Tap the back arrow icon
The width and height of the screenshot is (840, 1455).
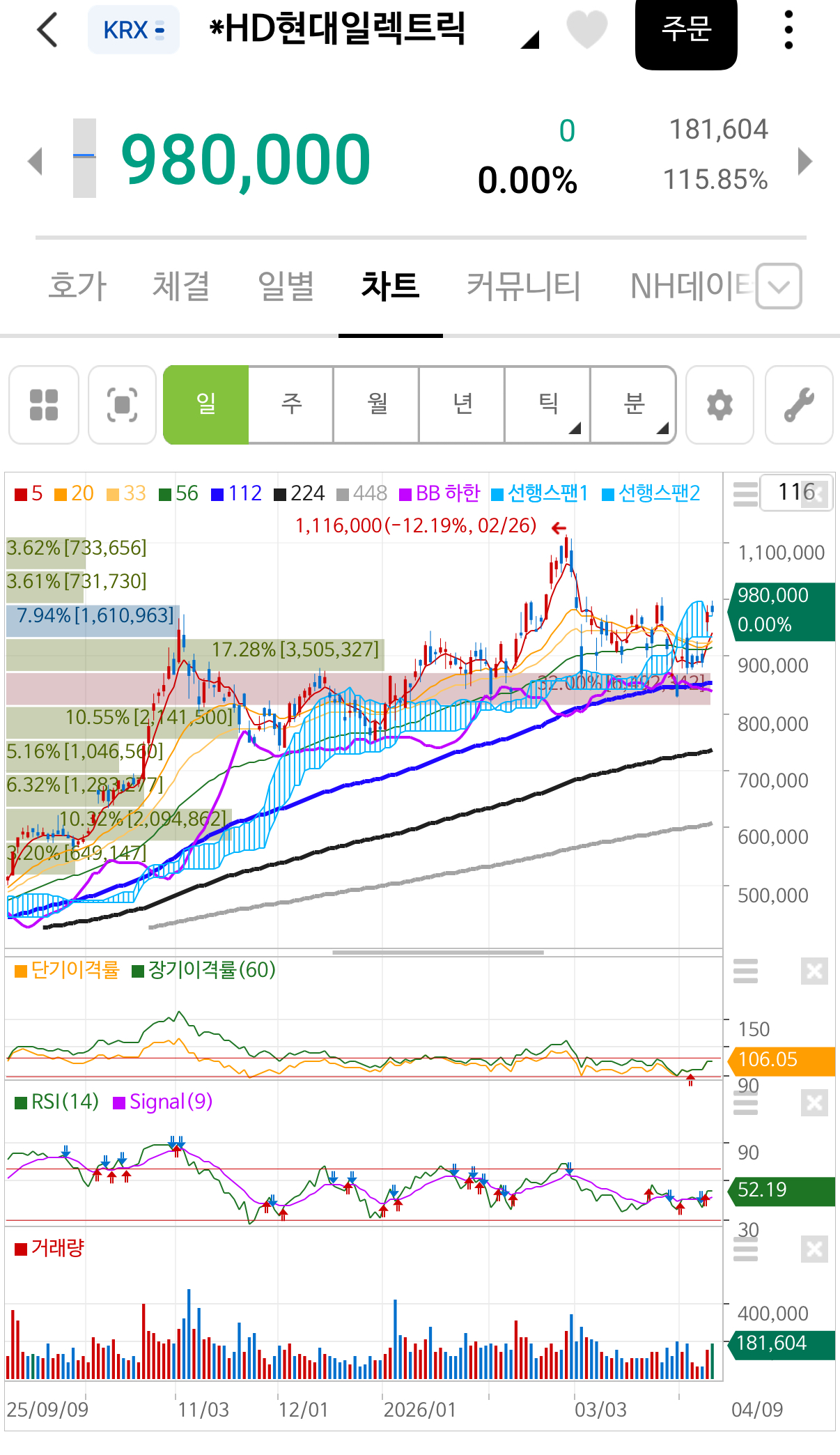(47, 30)
